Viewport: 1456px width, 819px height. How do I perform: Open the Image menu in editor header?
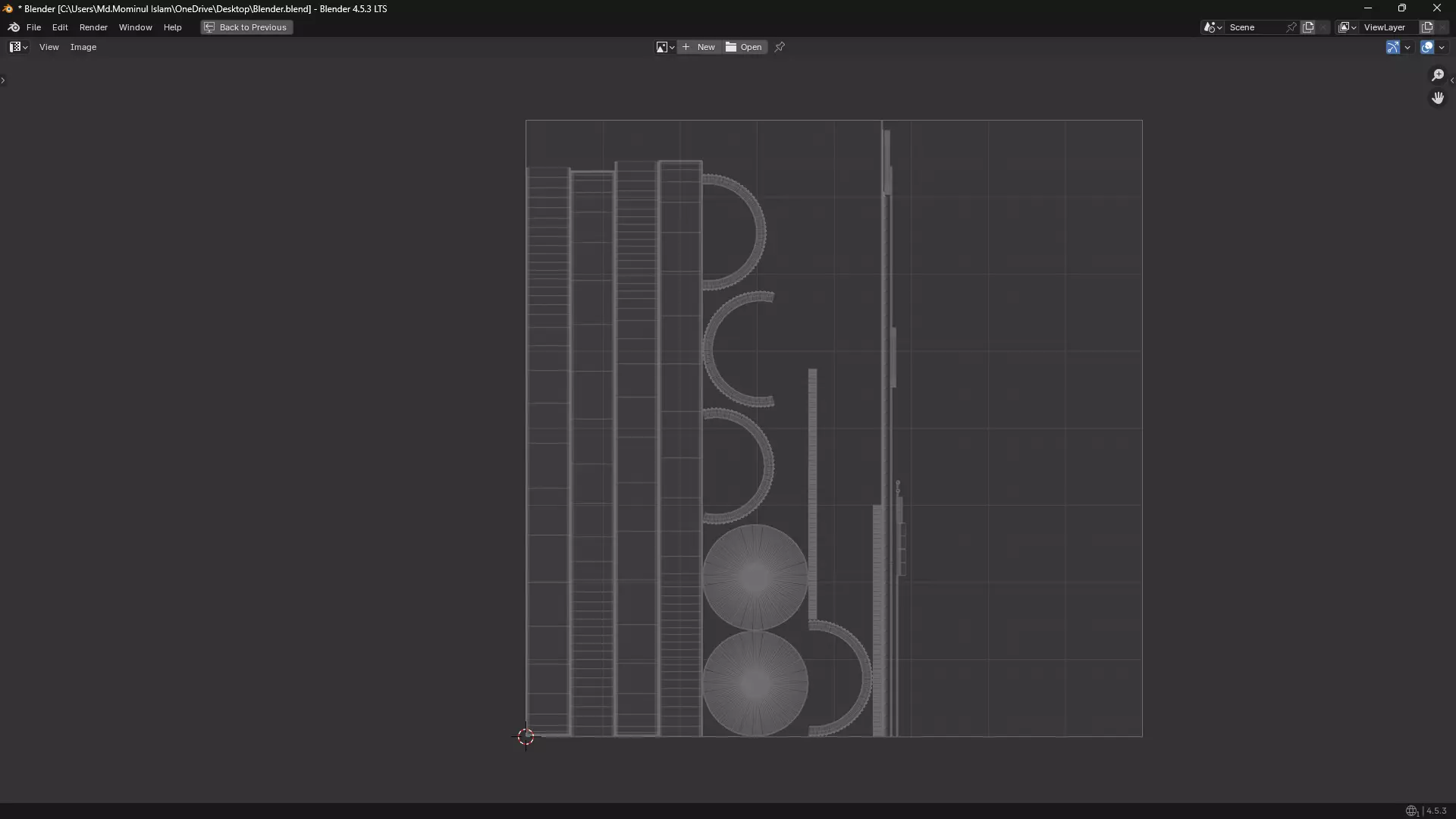tap(83, 47)
